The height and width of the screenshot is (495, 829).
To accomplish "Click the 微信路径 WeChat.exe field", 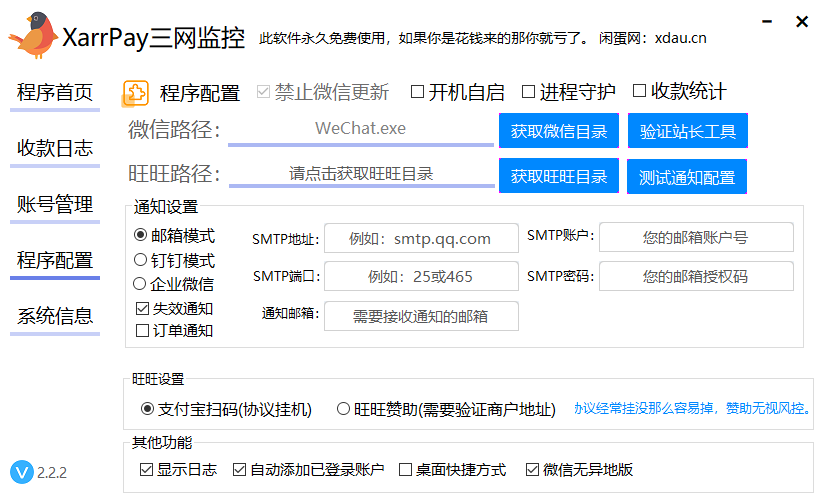I will tap(361, 129).
